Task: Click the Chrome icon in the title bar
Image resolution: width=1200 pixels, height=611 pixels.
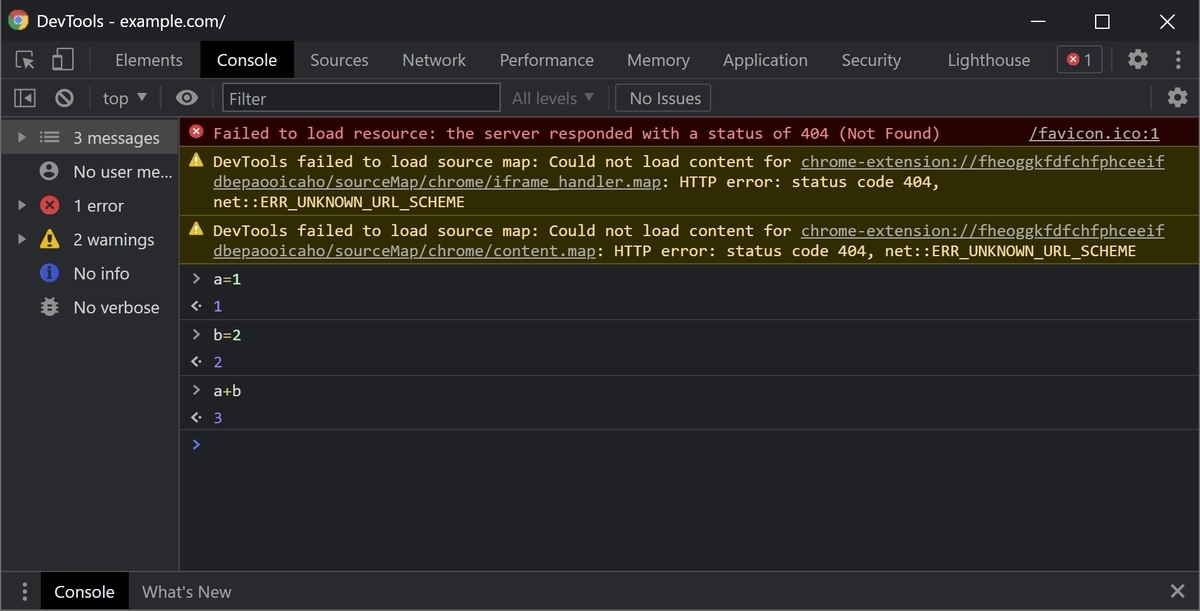Action: tap(18, 21)
